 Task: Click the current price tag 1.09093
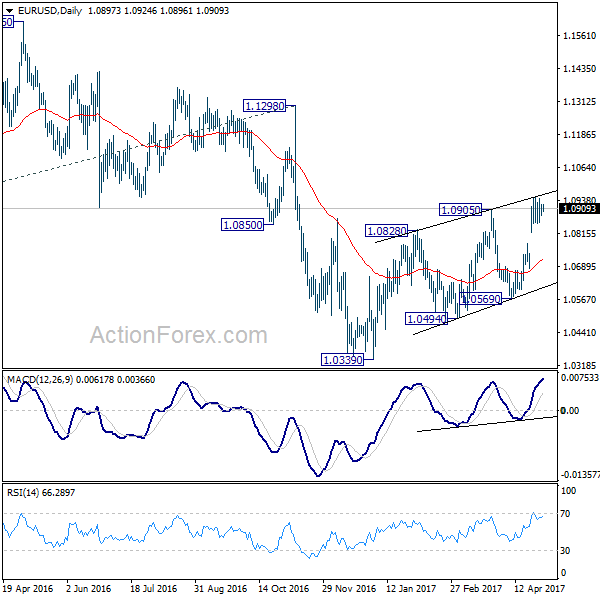(579, 209)
